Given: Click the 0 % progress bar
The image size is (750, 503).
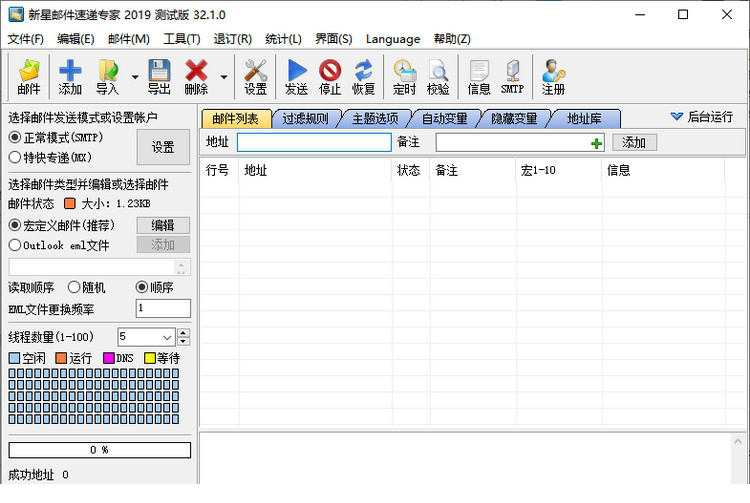Looking at the screenshot, I should pyautogui.click(x=99, y=450).
